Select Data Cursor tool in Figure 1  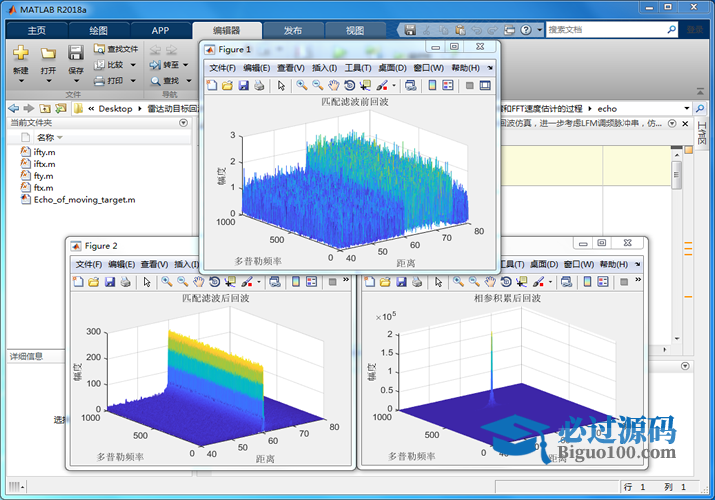365,85
